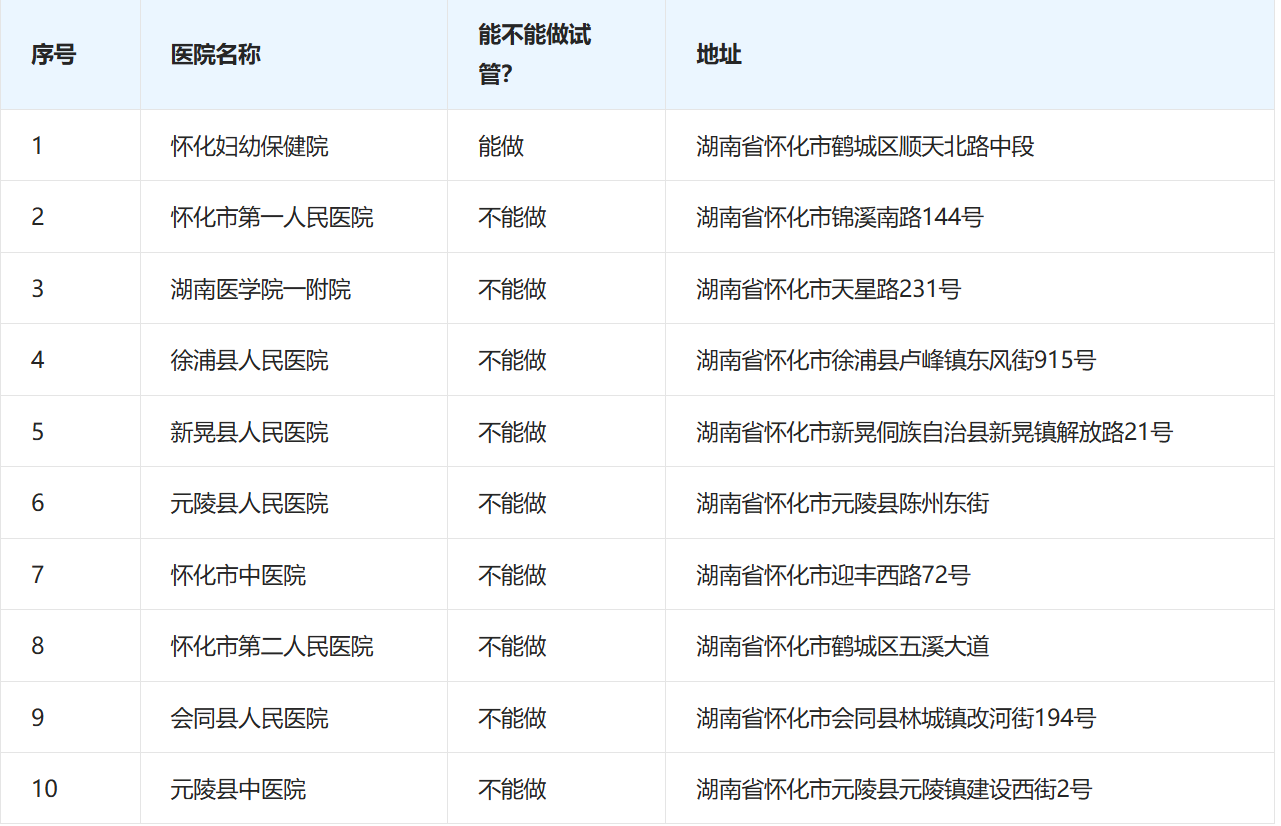Click serial number 2 in 怀化市第一人民医院 row
This screenshot has height=826, width=1281.
click(38, 217)
